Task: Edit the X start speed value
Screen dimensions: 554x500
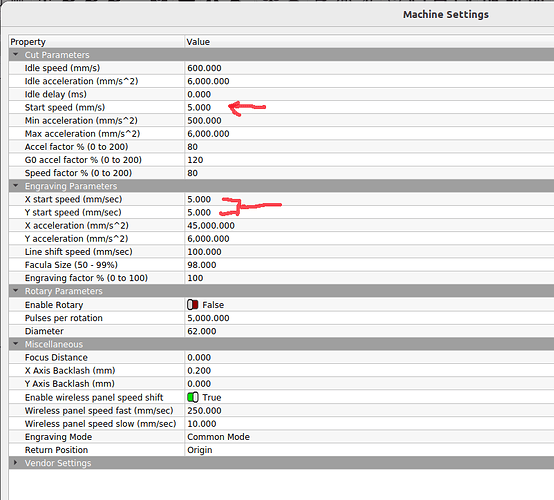Action: pos(369,199)
